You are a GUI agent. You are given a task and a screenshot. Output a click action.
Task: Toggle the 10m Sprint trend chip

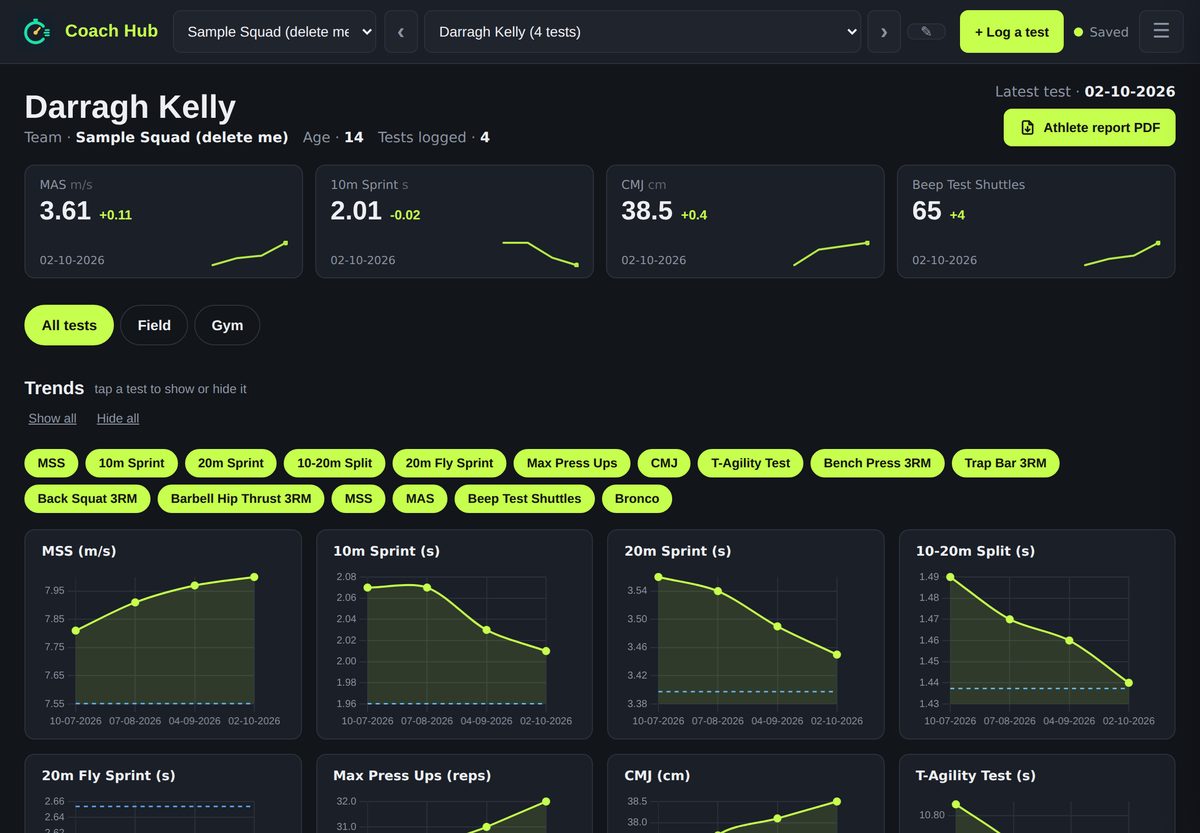132,463
